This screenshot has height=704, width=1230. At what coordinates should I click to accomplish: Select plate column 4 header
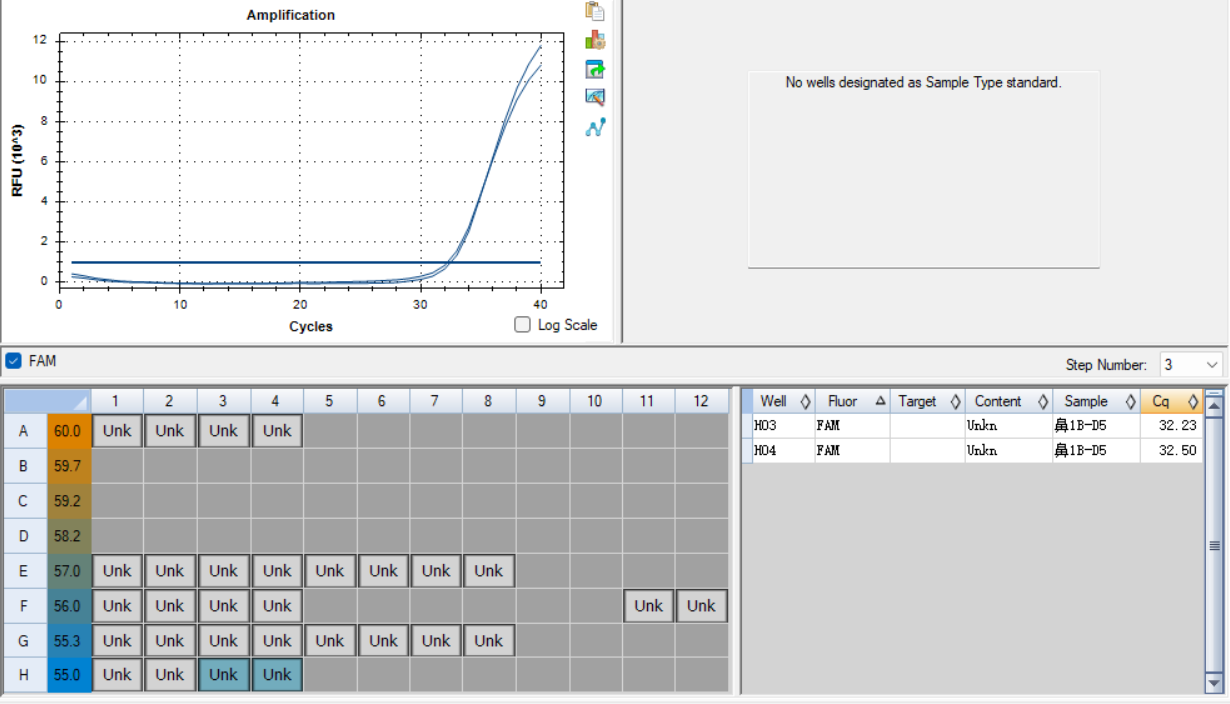coord(277,401)
